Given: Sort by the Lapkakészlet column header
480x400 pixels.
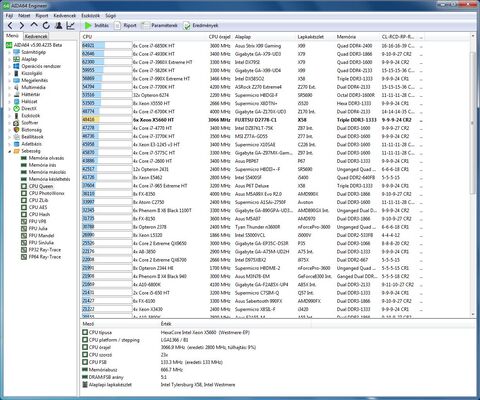Looking at the screenshot, I should coord(310,37).
